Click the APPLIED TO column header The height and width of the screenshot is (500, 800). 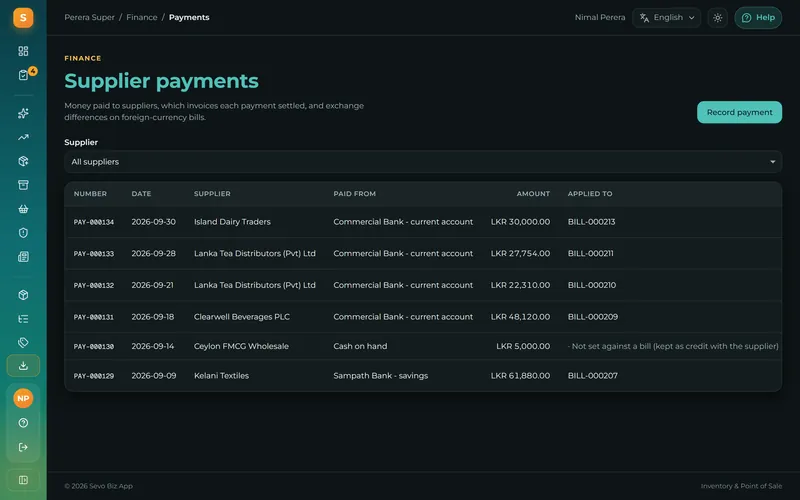590,194
